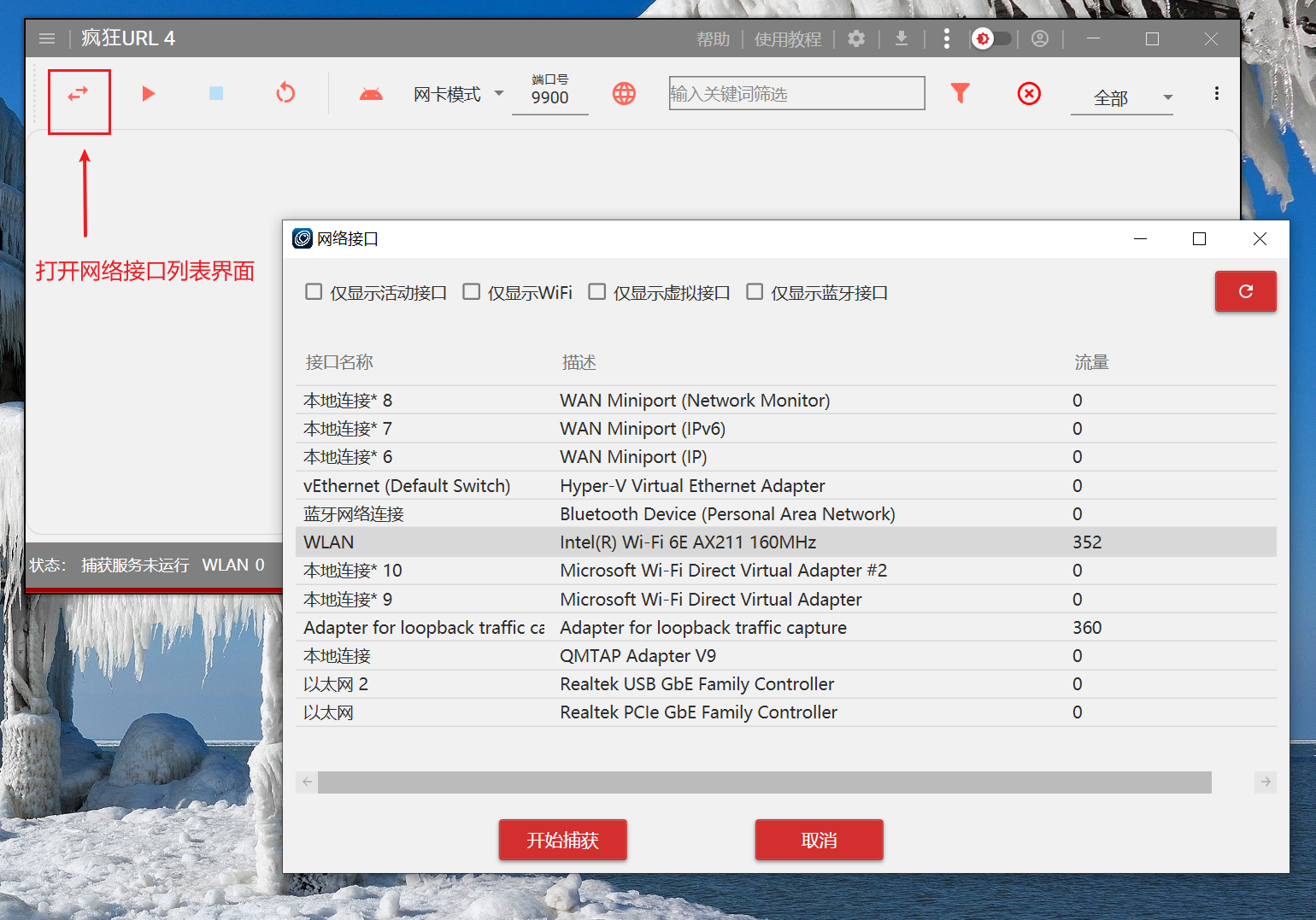Enable 仅显示活动接口 checkbox
The image size is (1316, 920).
click(314, 292)
